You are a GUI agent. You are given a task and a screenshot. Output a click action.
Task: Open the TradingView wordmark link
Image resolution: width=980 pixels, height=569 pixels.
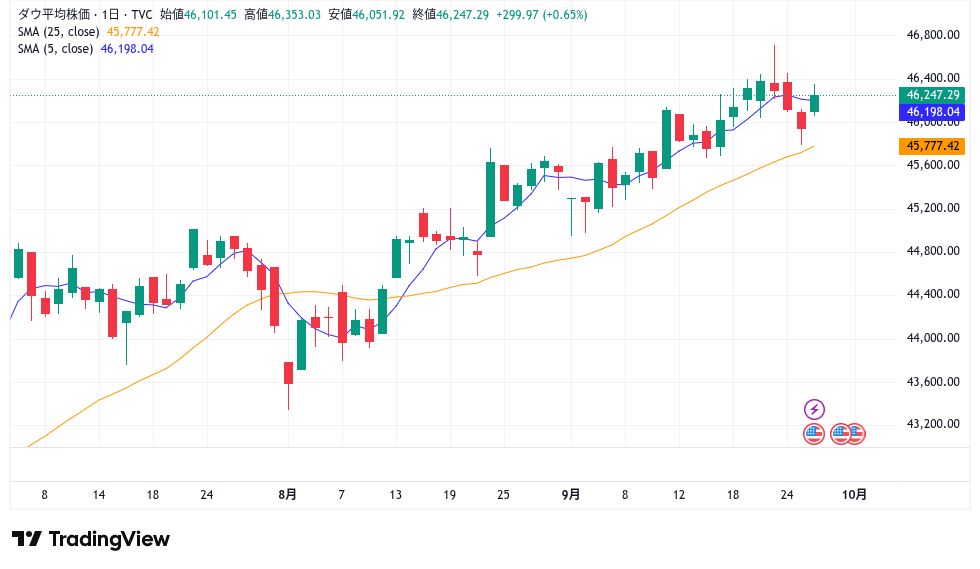pos(109,539)
